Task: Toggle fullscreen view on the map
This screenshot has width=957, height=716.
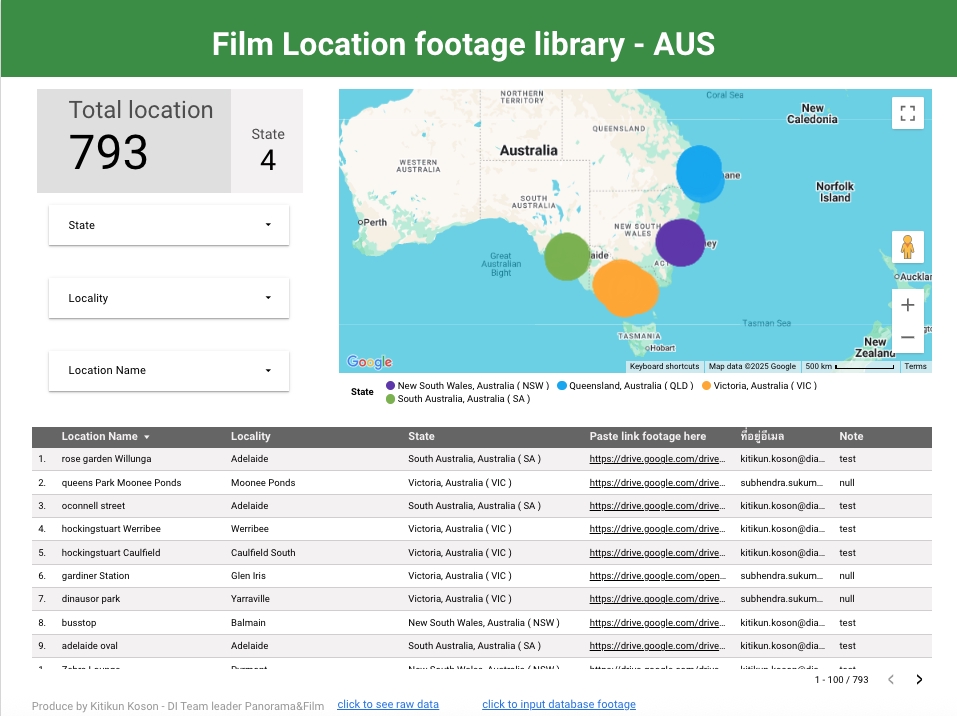Action: tap(907, 113)
